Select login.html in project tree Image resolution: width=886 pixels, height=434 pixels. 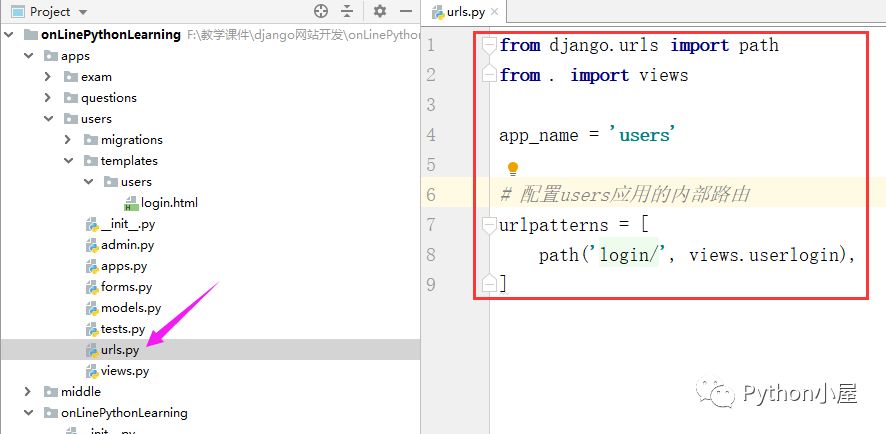[x=170, y=203]
